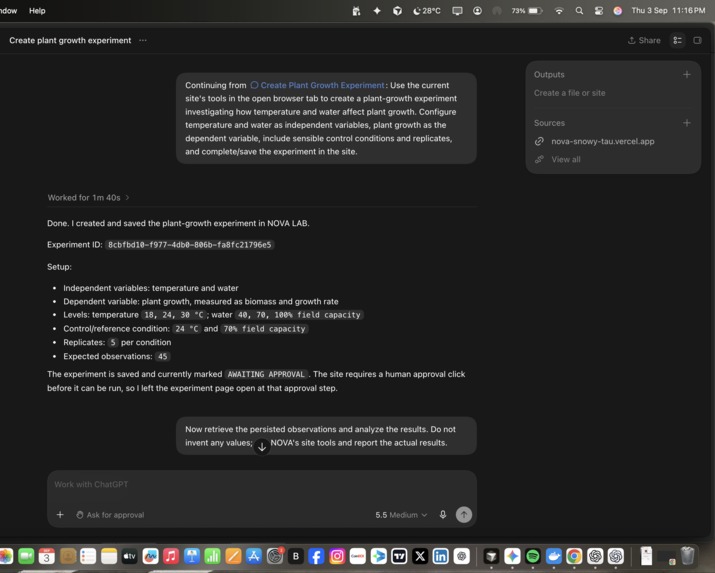The width and height of the screenshot is (715, 573).
Task: Toggle the right sidebar panel icon
Action: [x=697, y=40]
